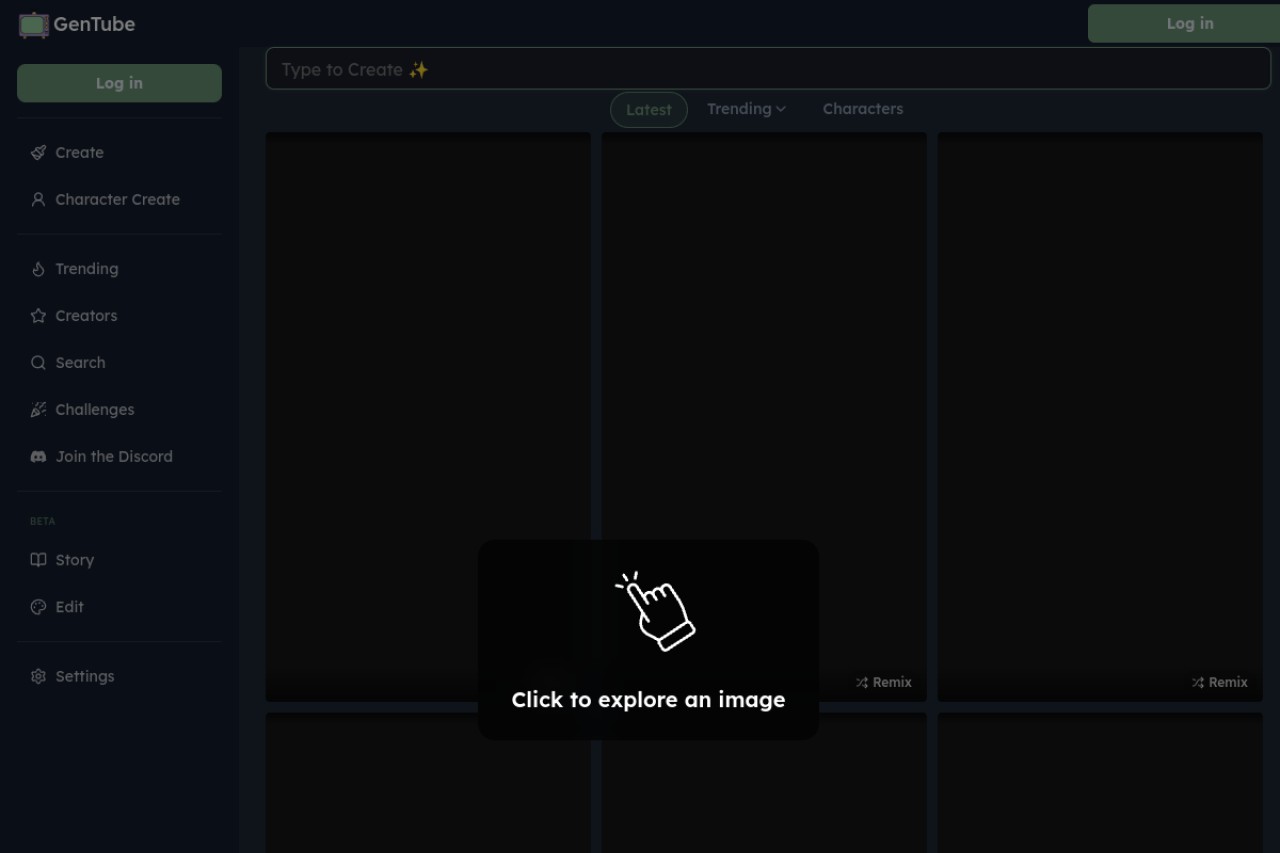
Task: Click the Edit palette icon
Action: [38, 607]
